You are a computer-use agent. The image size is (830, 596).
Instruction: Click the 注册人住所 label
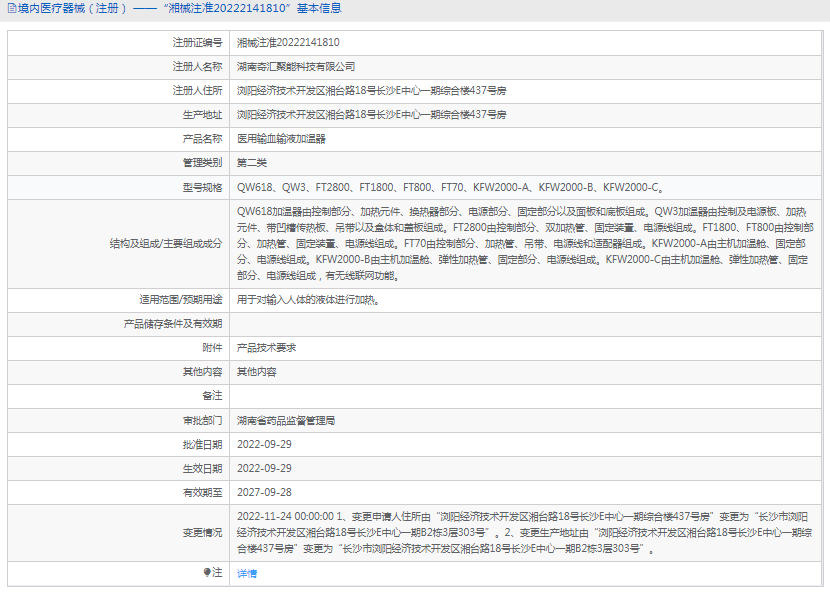coord(197,91)
